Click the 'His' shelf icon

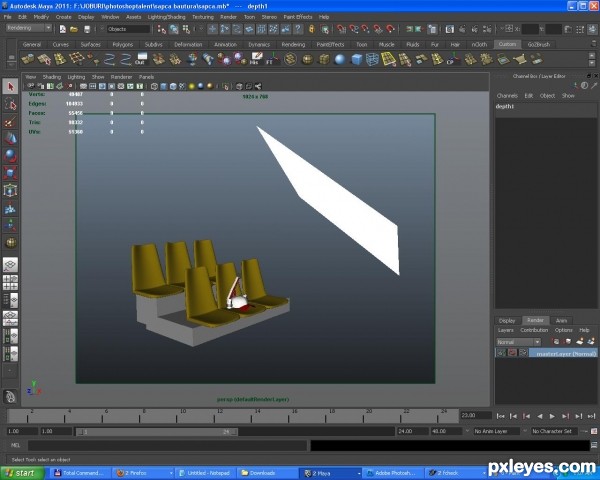click(x=256, y=59)
